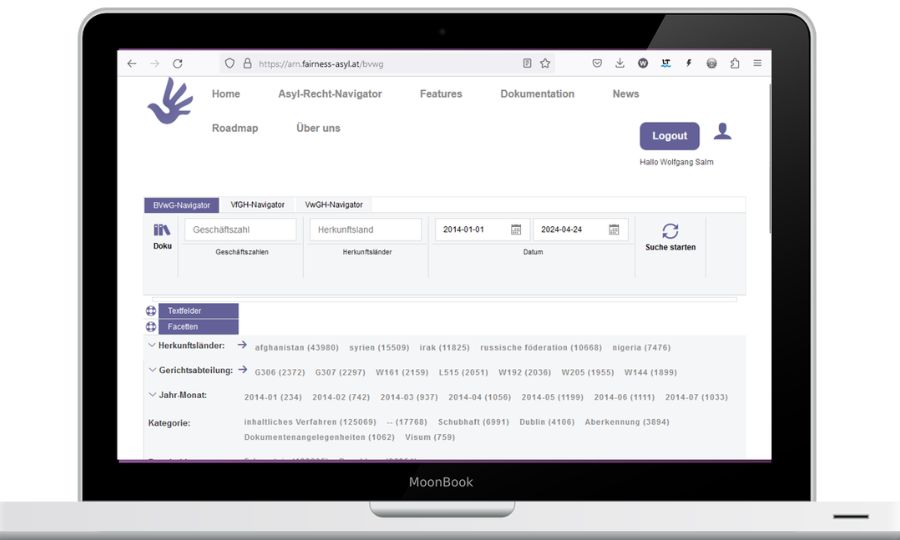Screen dimensions: 900x540
Task: Open the Pocket save icon
Action: (x=597, y=63)
